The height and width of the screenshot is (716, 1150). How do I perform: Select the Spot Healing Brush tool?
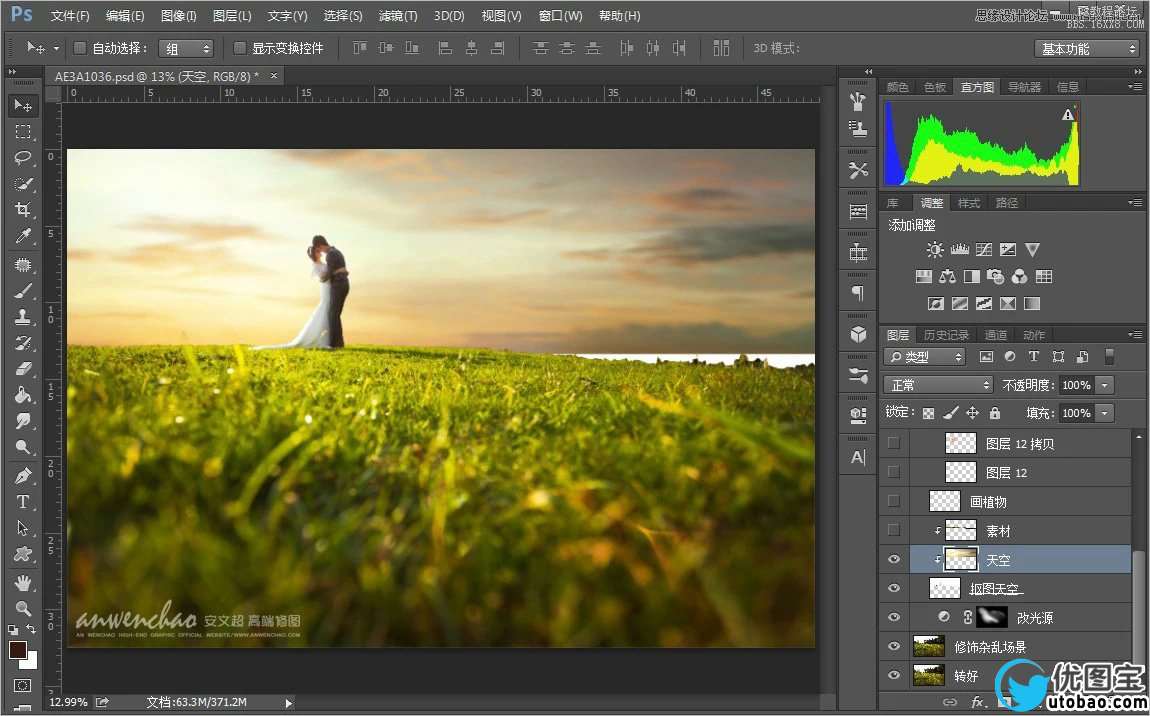click(23, 264)
